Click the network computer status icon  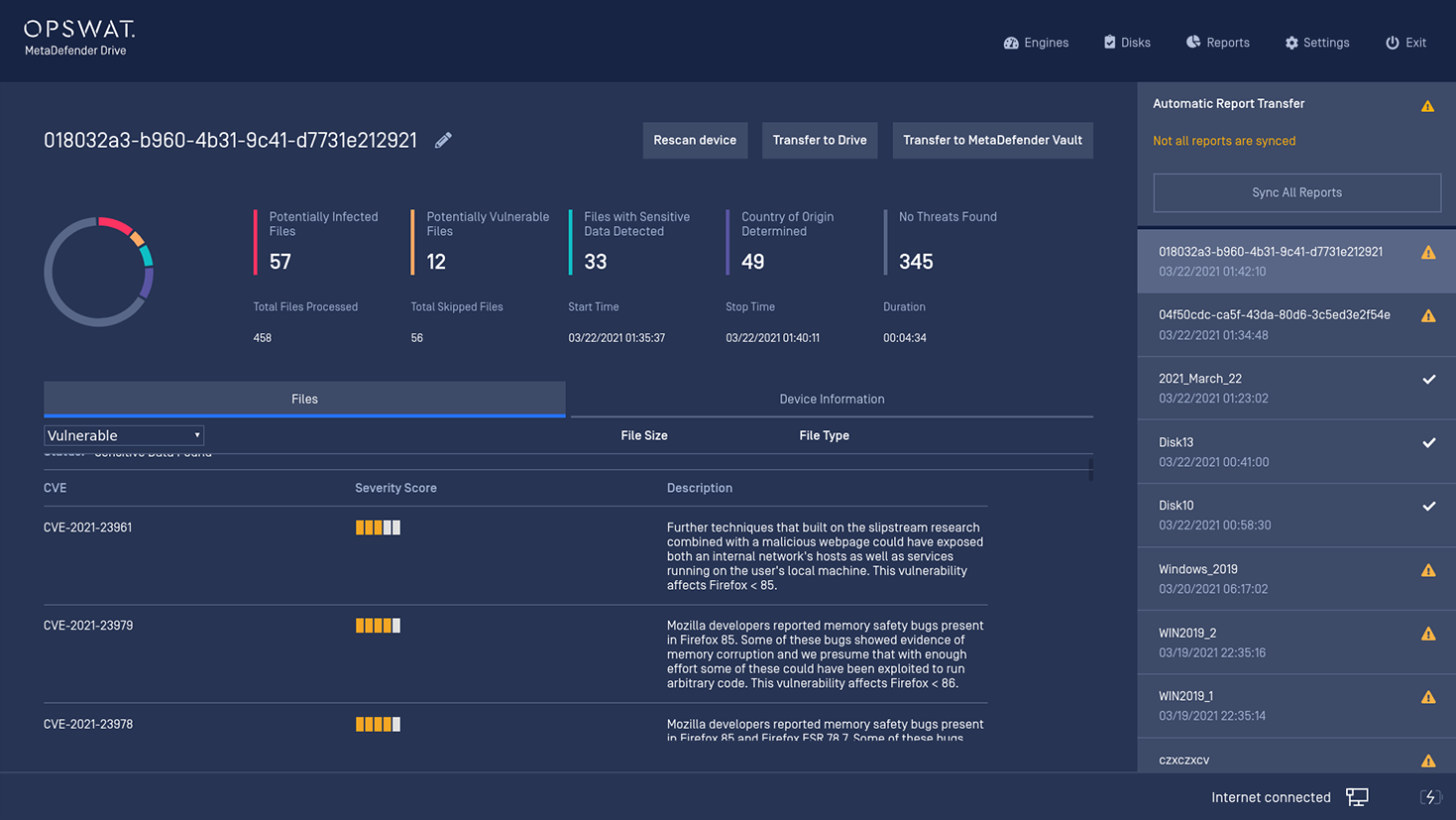coord(1357,797)
